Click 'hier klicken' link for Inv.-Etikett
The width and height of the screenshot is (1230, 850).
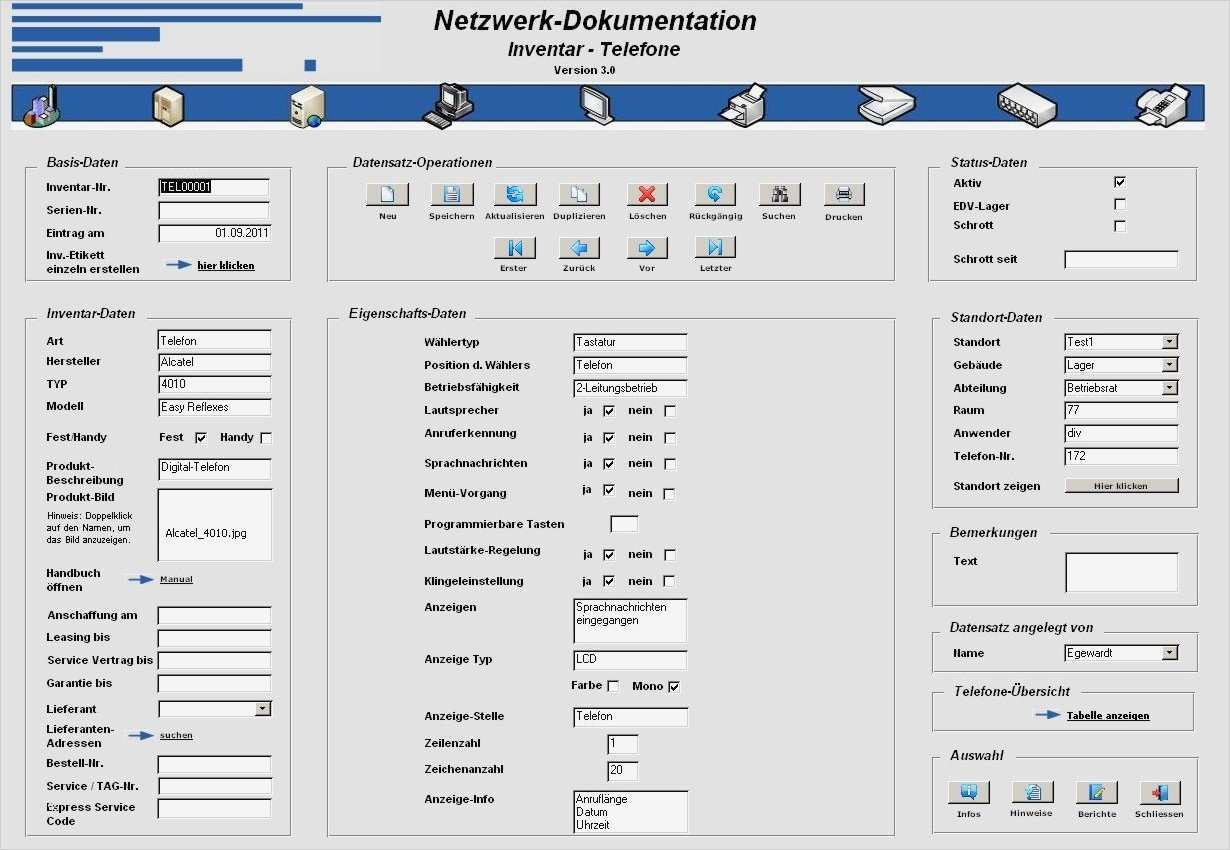226,265
